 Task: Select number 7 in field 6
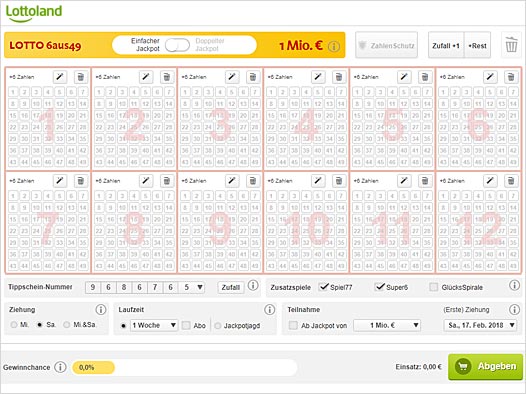[x=513, y=92]
